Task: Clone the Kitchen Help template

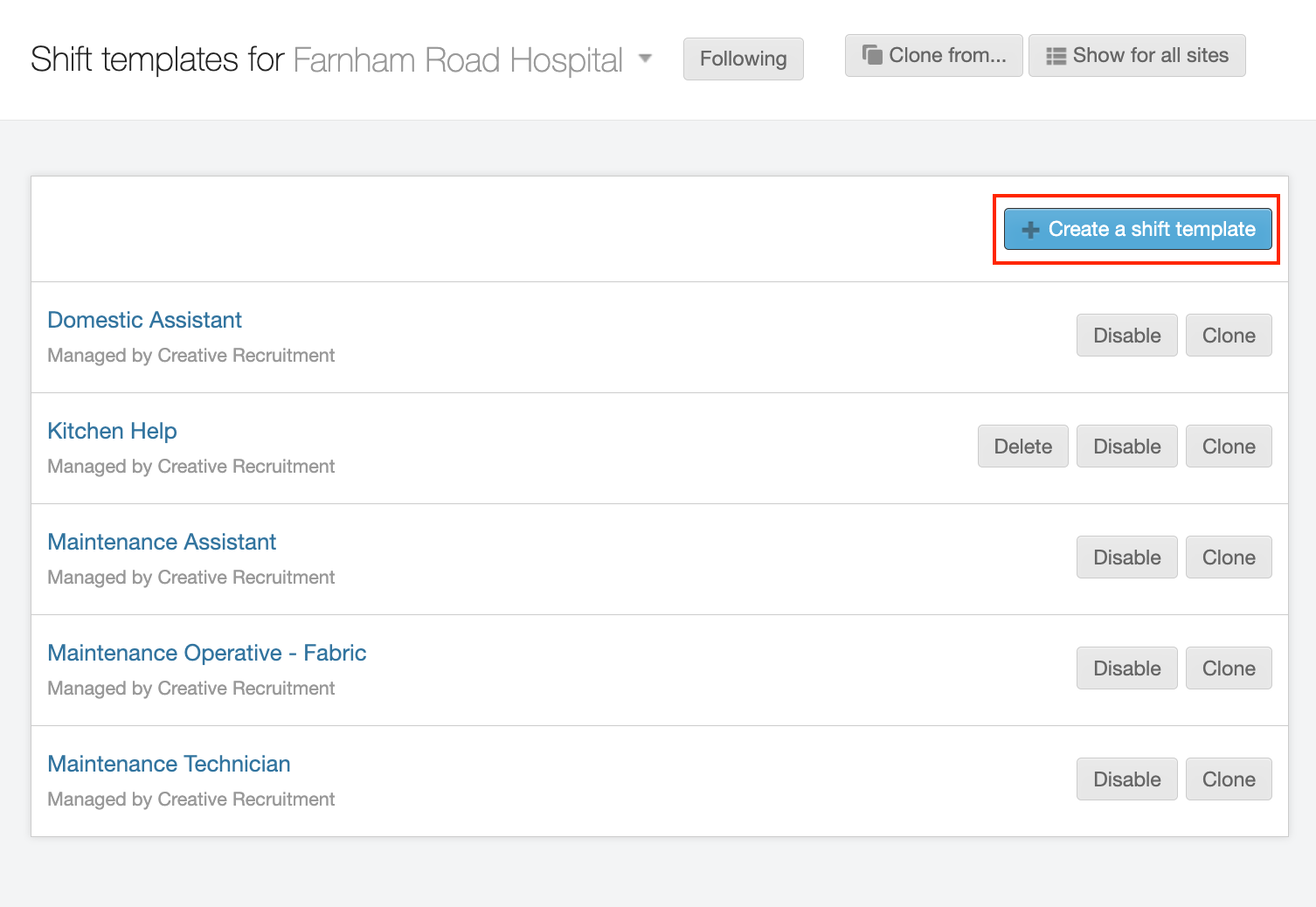Action: click(x=1228, y=447)
